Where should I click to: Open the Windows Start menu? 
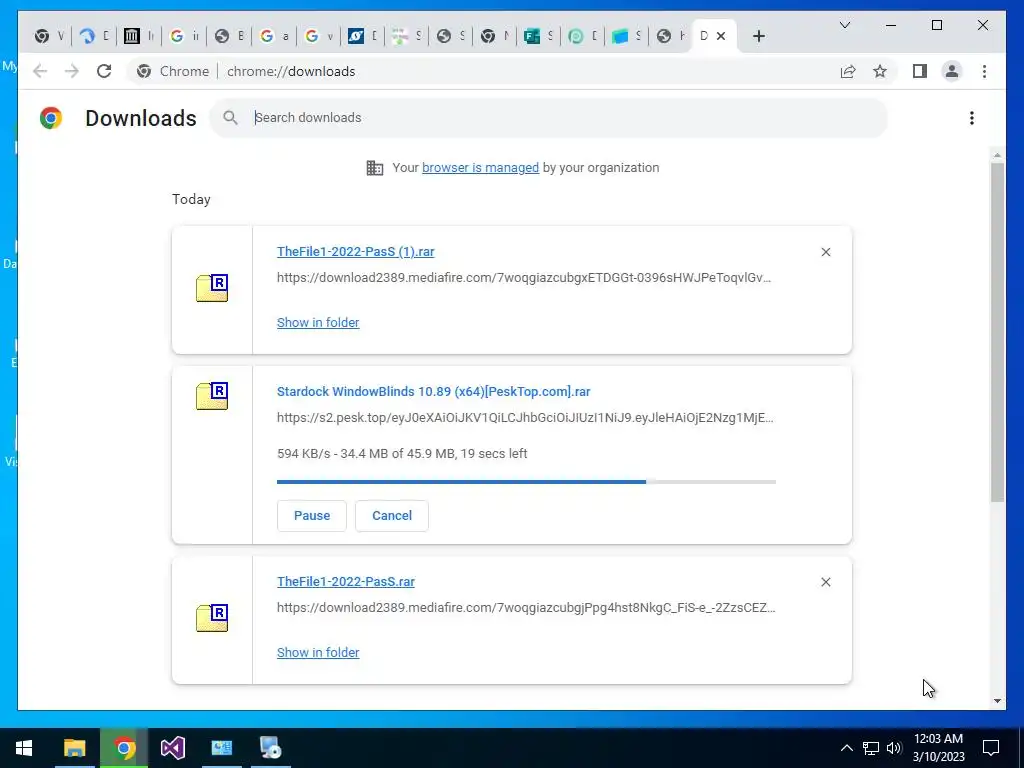pyautogui.click(x=24, y=748)
